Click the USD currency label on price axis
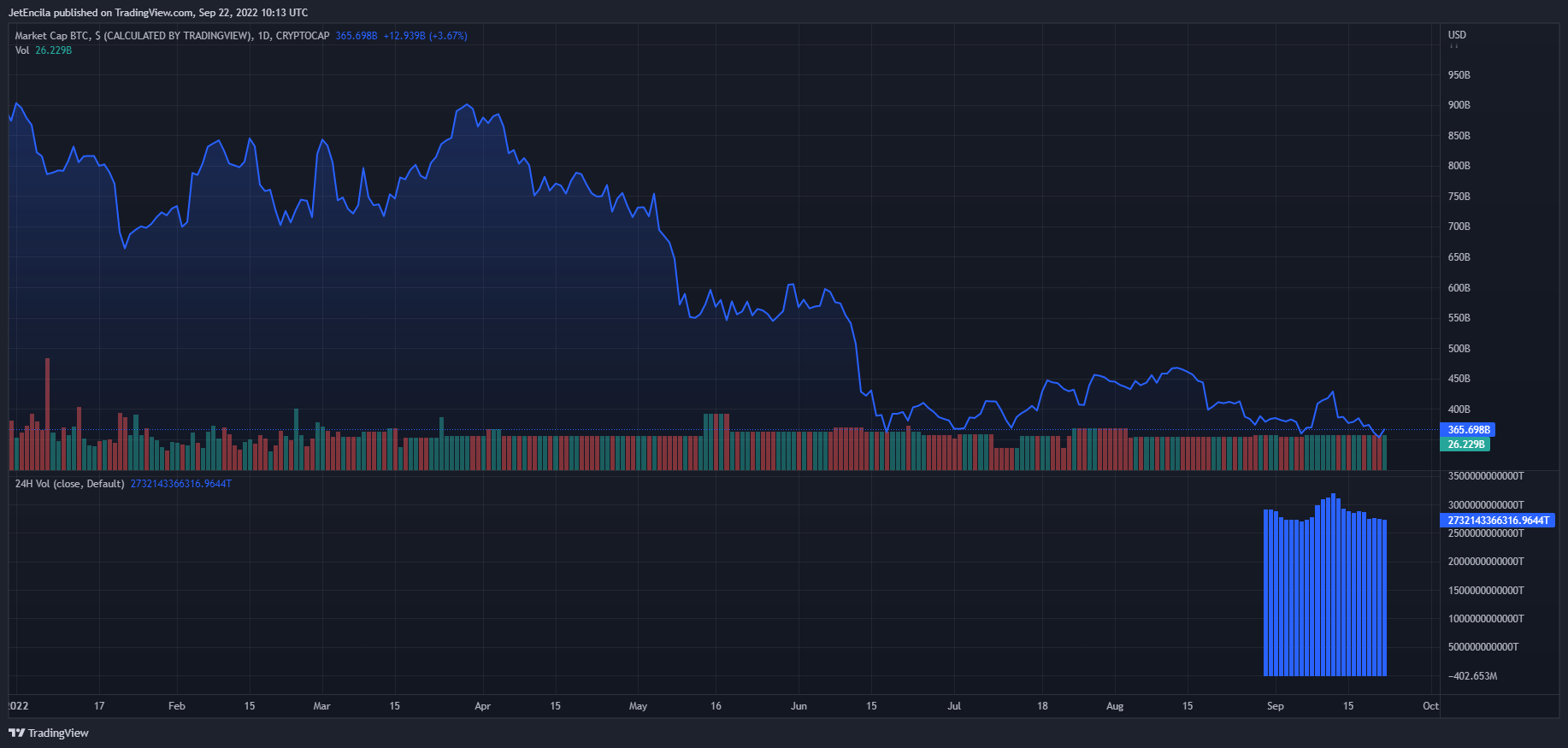Image resolution: width=1568 pixels, height=748 pixels. [x=1457, y=35]
